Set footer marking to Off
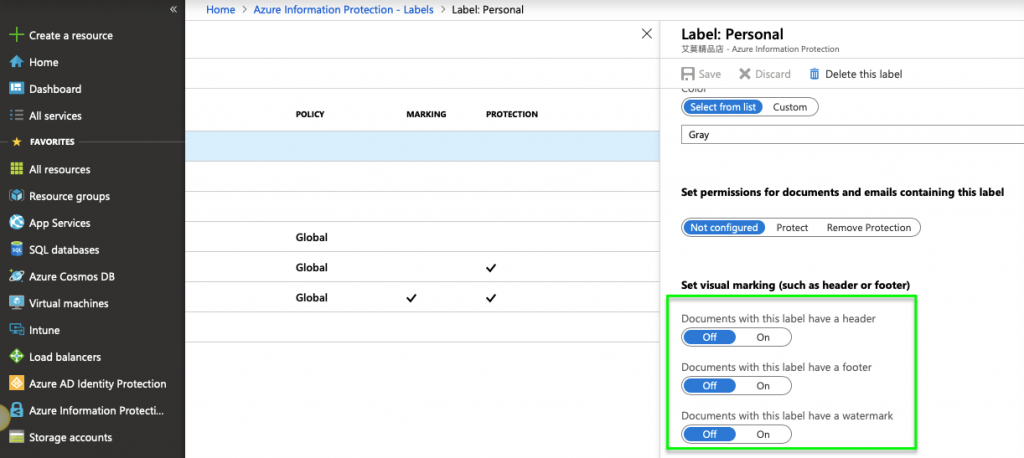 709,385
